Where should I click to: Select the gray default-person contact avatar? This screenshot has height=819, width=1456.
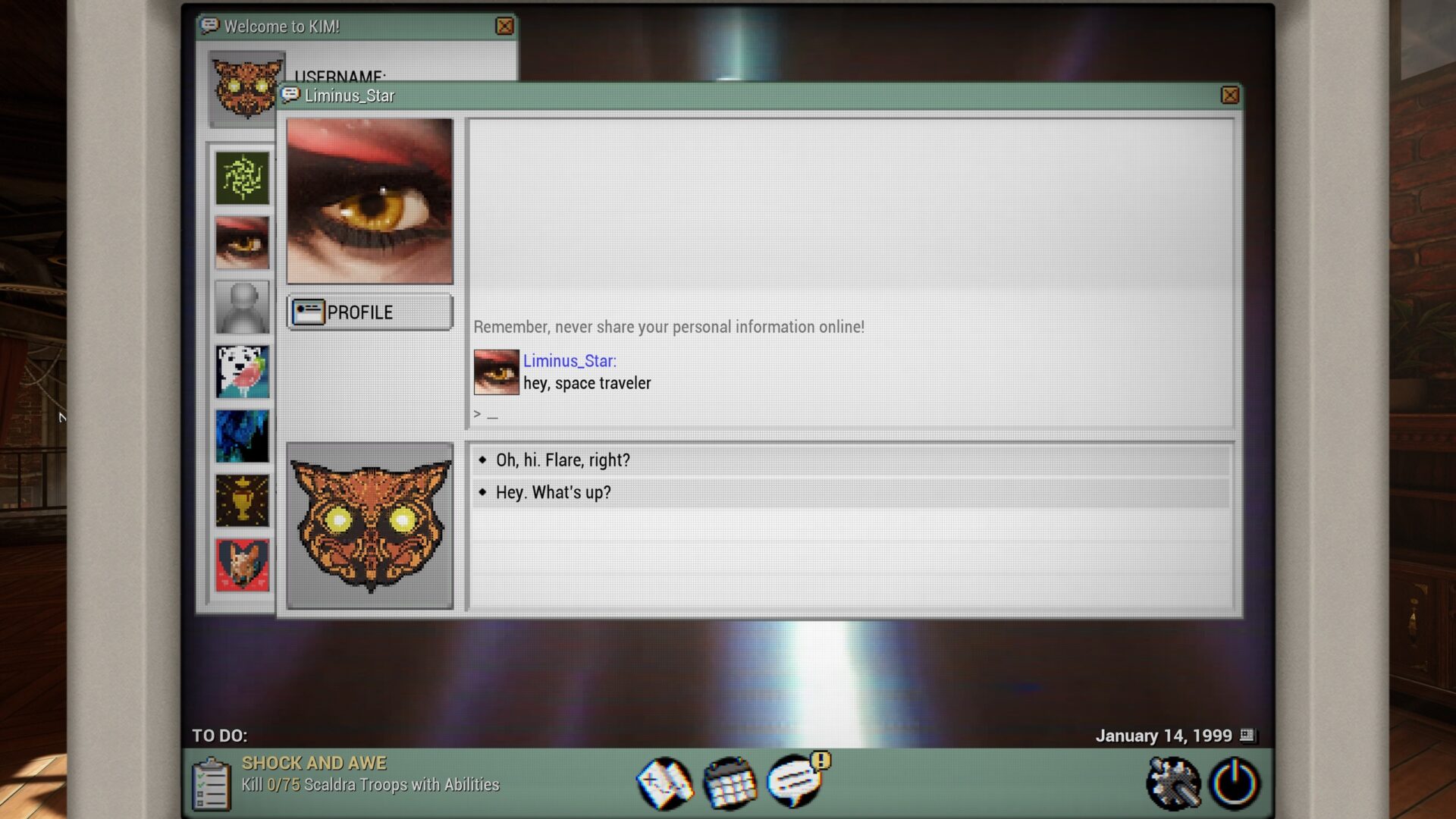click(x=242, y=306)
